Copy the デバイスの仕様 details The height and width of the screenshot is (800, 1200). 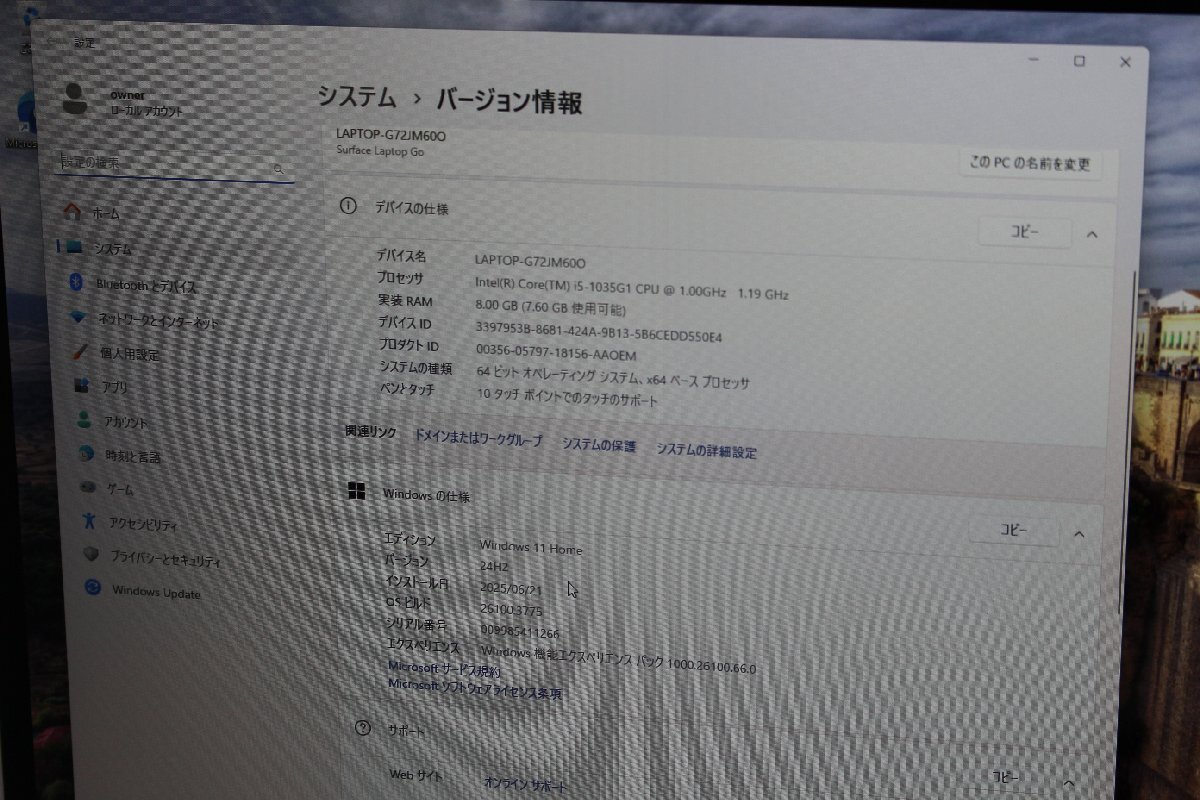(x=1024, y=232)
